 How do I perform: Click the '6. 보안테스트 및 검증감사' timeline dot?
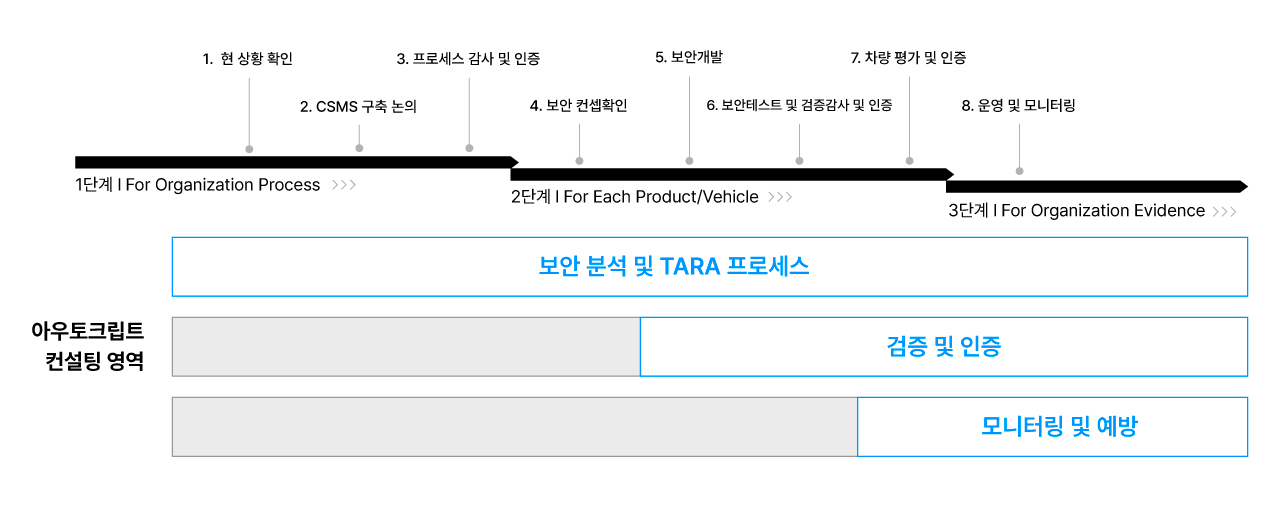tap(799, 160)
